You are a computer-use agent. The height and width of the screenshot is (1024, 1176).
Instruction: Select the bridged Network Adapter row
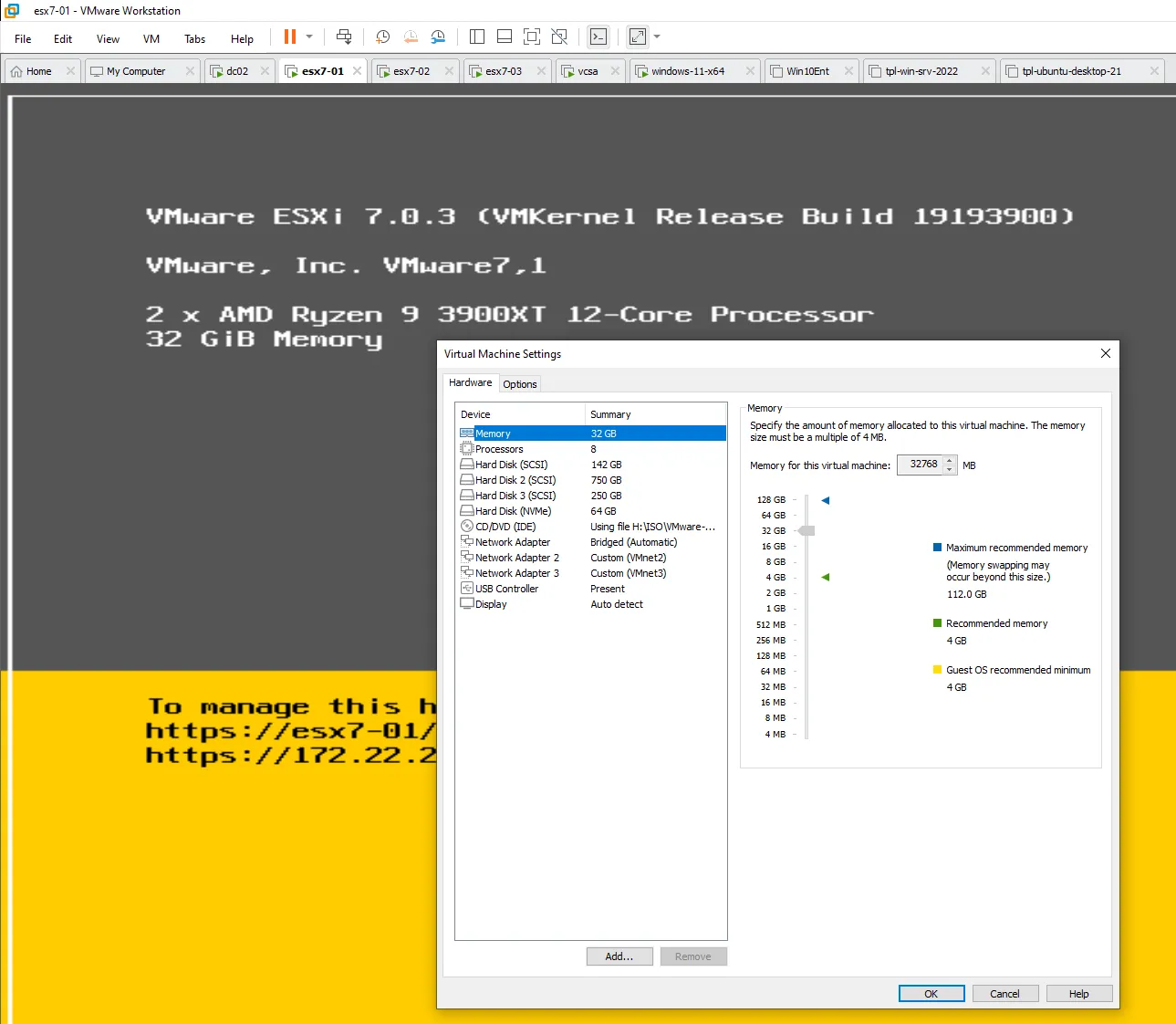click(591, 542)
